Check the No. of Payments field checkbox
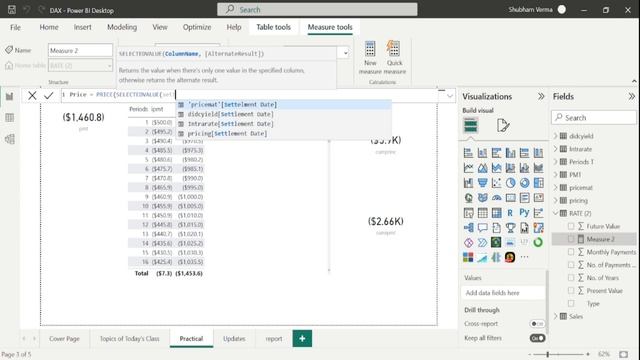The image size is (640, 360). [571, 265]
